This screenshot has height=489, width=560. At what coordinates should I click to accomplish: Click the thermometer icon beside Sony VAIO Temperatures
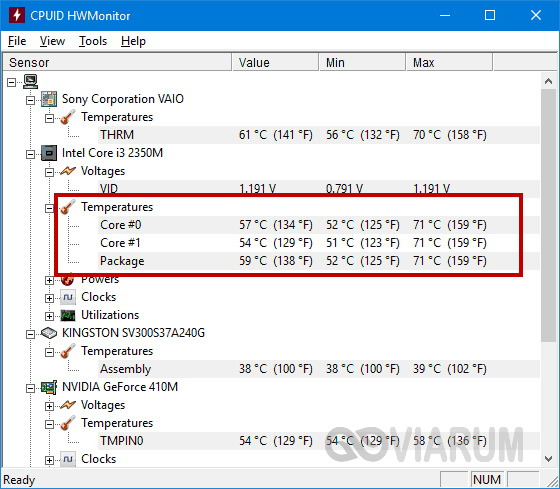coord(68,117)
